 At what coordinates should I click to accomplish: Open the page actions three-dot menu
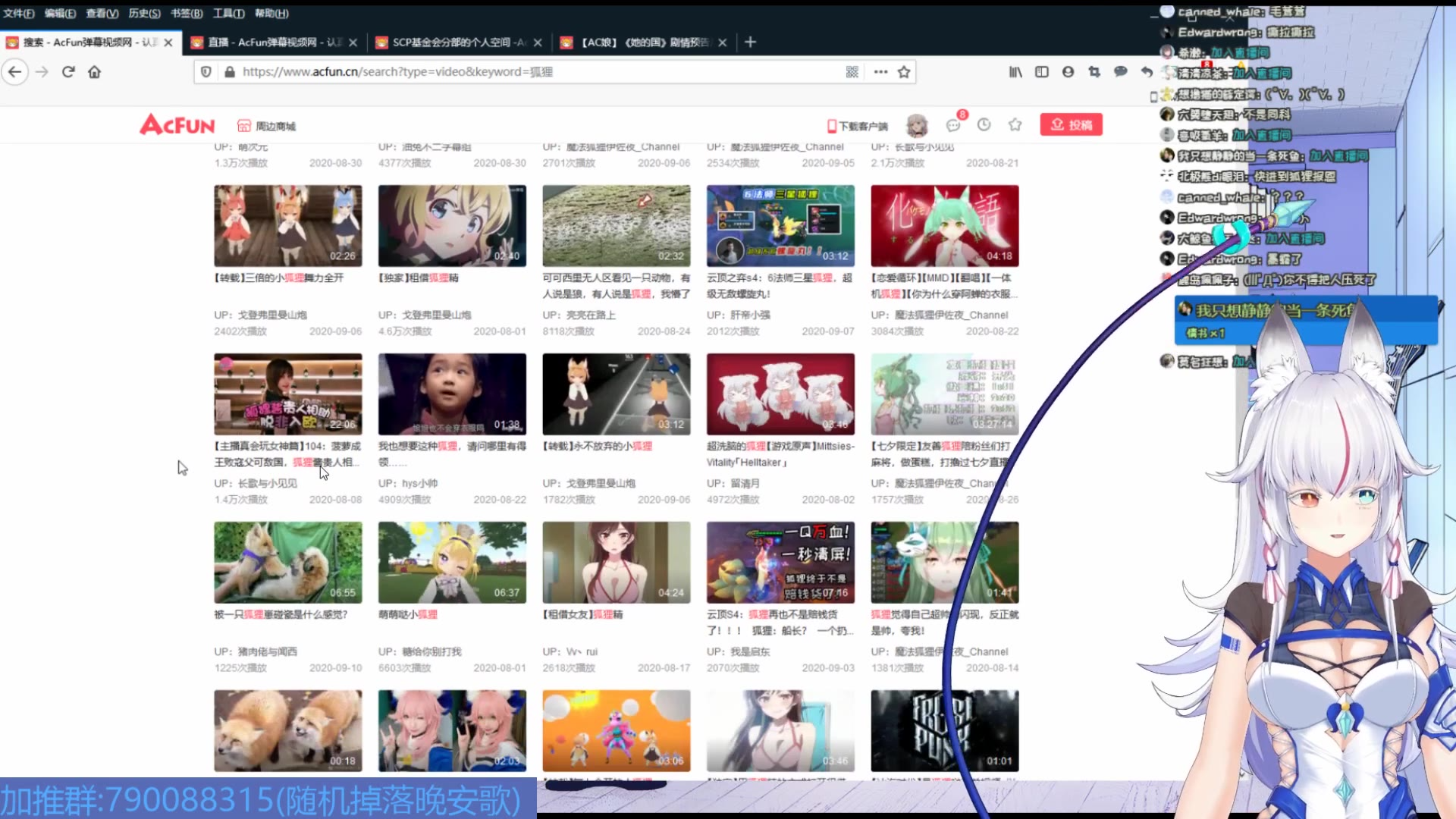coord(880,72)
